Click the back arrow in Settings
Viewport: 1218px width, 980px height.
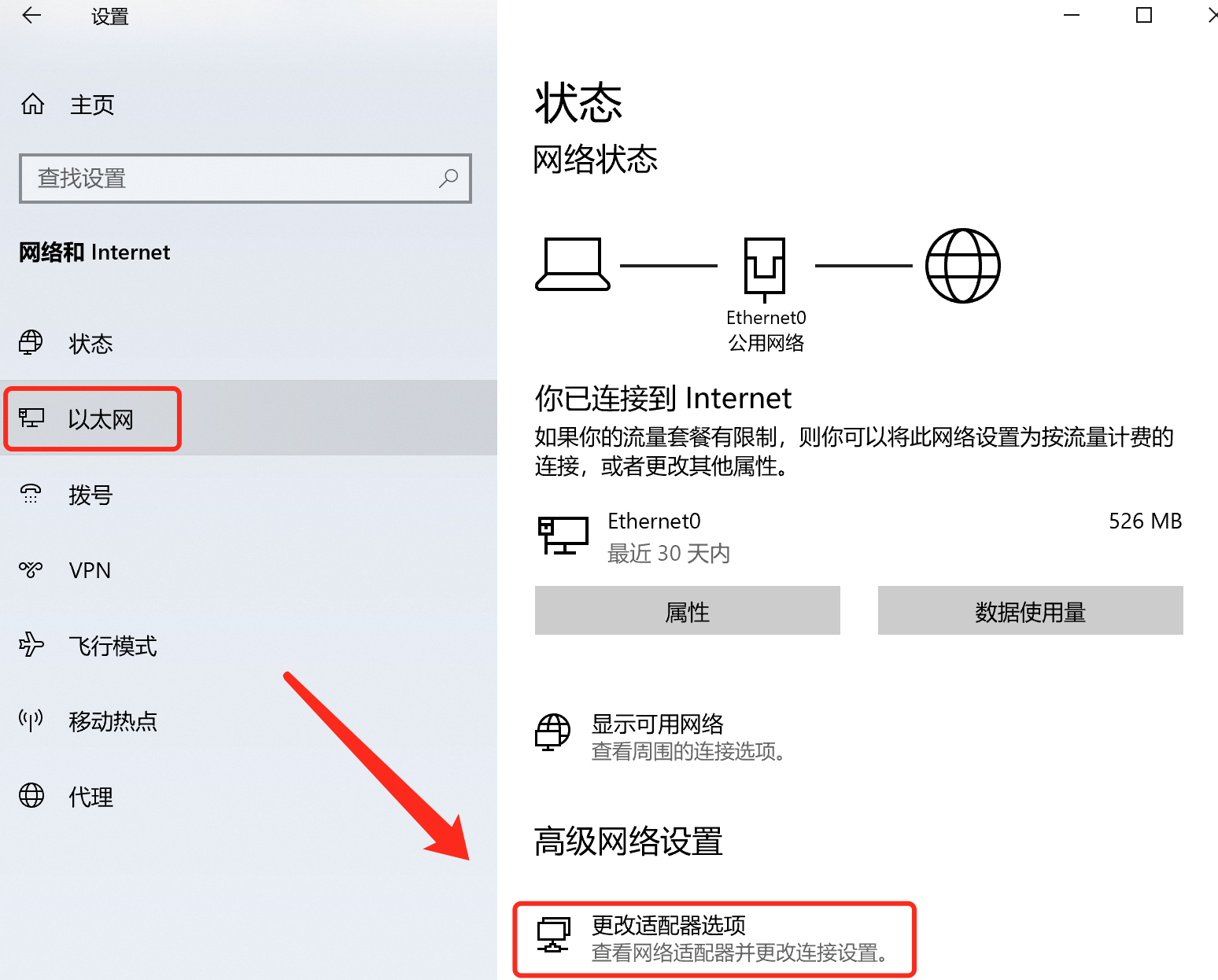[x=31, y=16]
